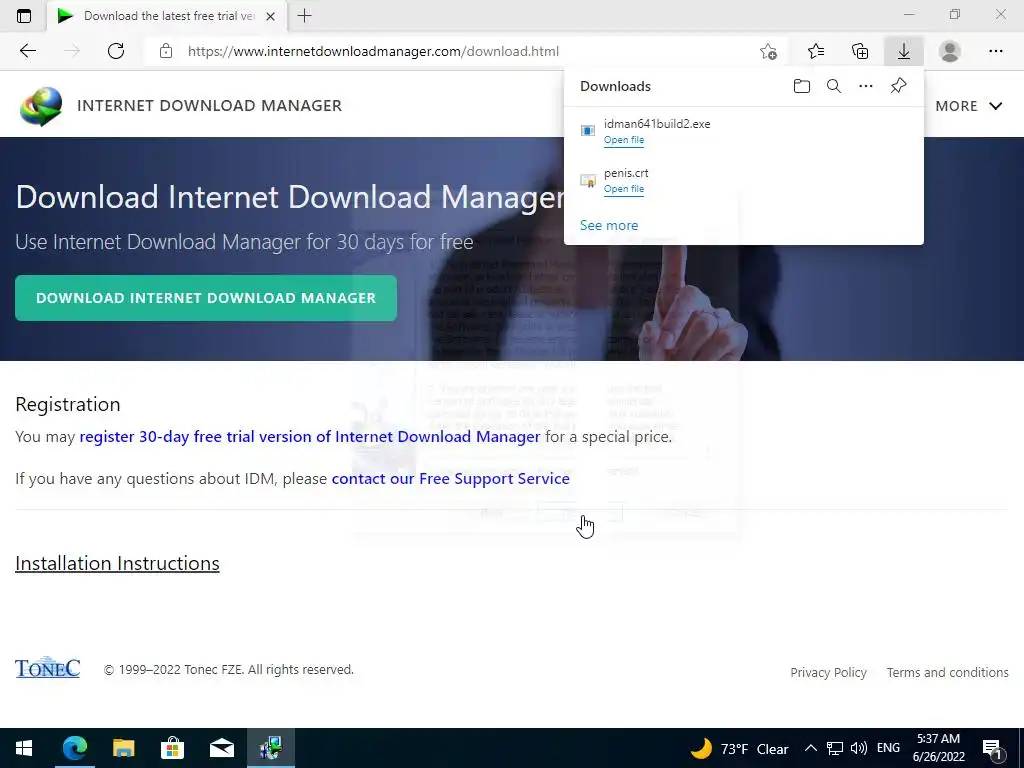The width and height of the screenshot is (1024, 768).
Task: Open Mail app from taskbar
Action: point(221,748)
